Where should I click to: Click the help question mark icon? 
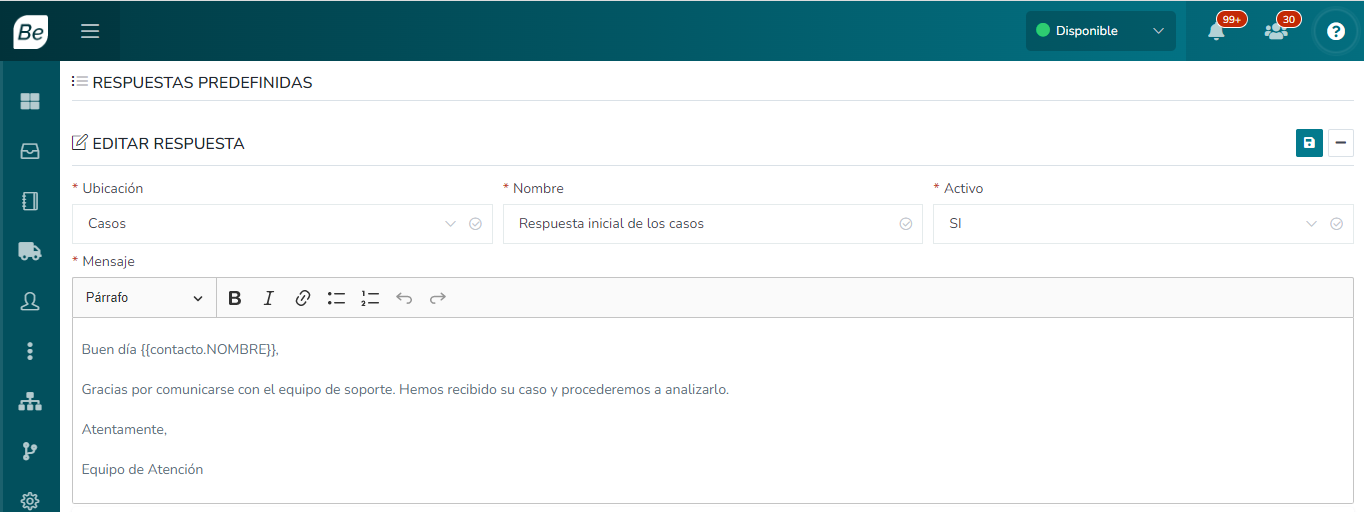(1335, 31)
